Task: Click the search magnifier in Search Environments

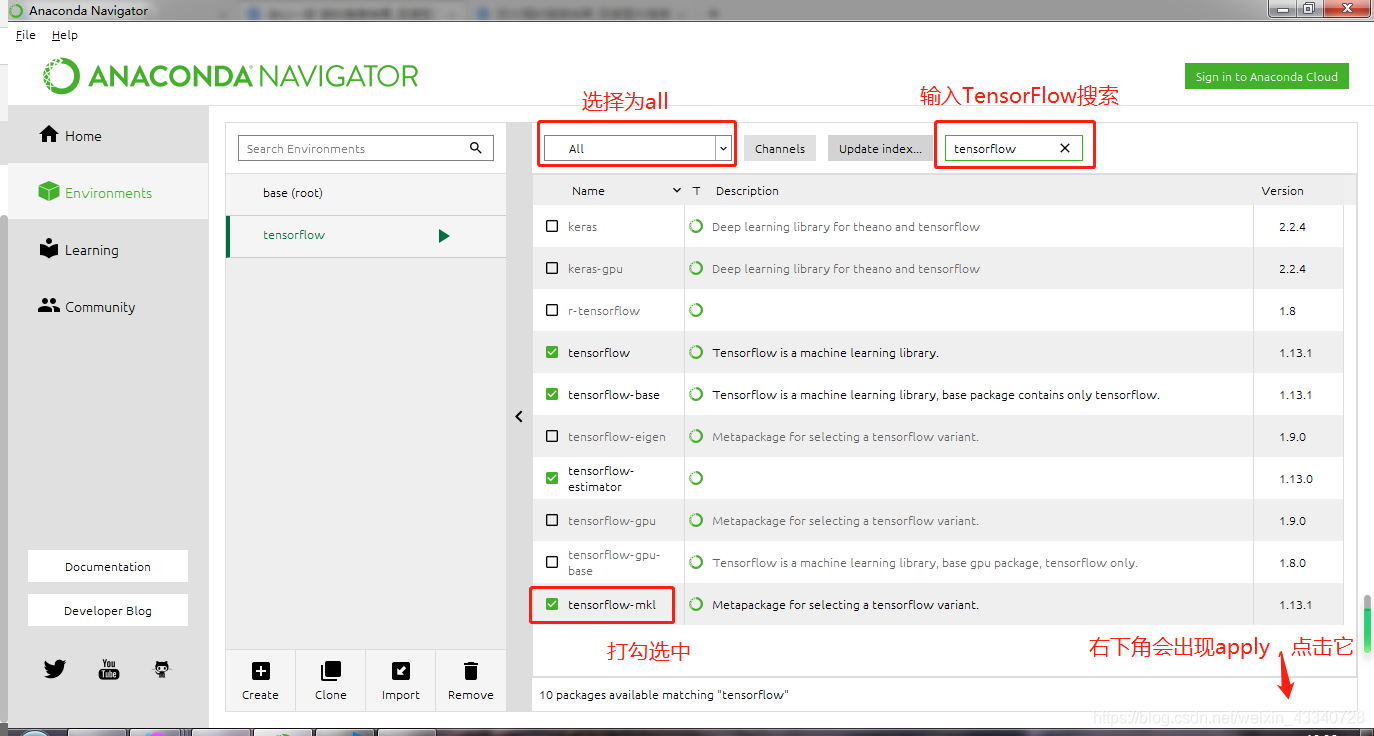Action: (476, 148)
